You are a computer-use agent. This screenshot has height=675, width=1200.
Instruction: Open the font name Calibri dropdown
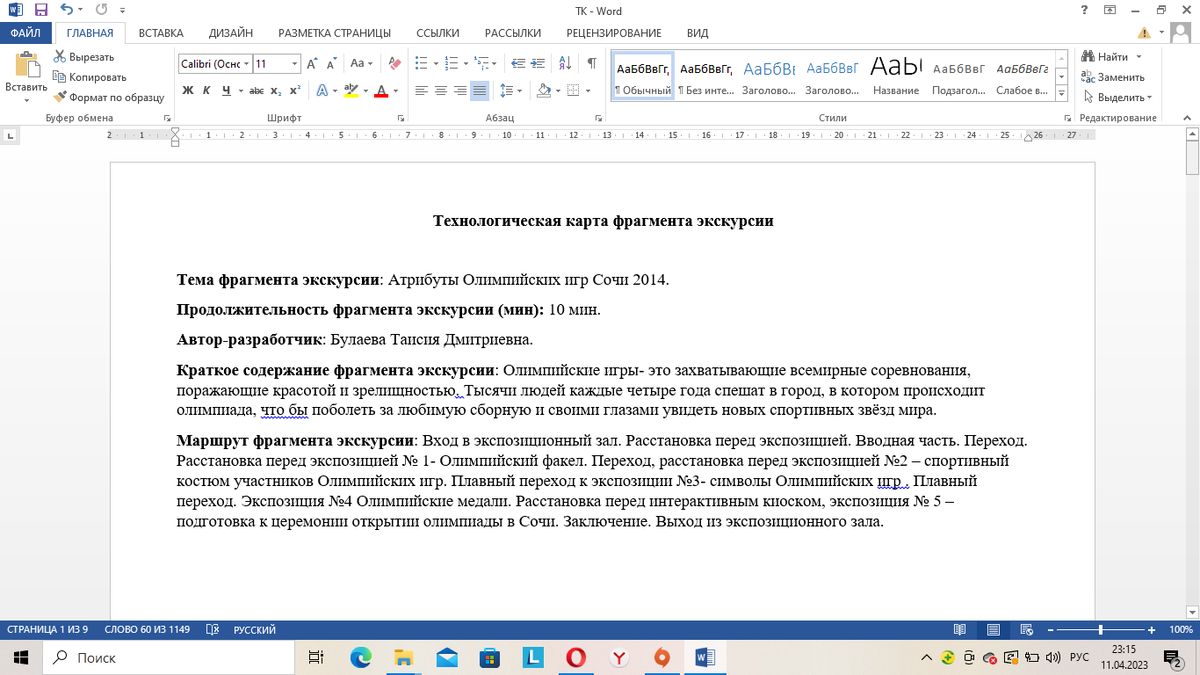tap(247, 64)
